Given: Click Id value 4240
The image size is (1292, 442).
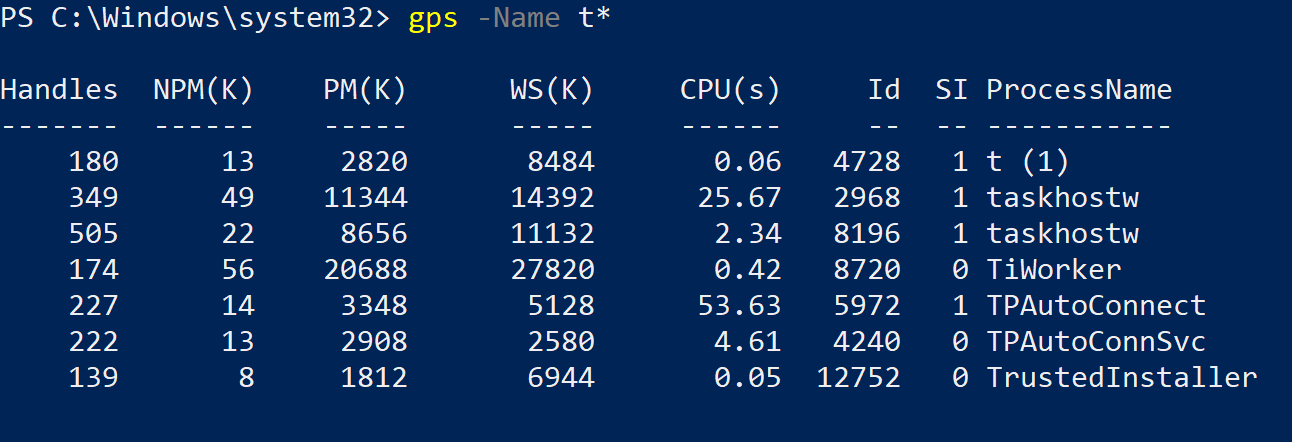Looking at the screenshot, I should pyautogui.click(x=867, y=342).
